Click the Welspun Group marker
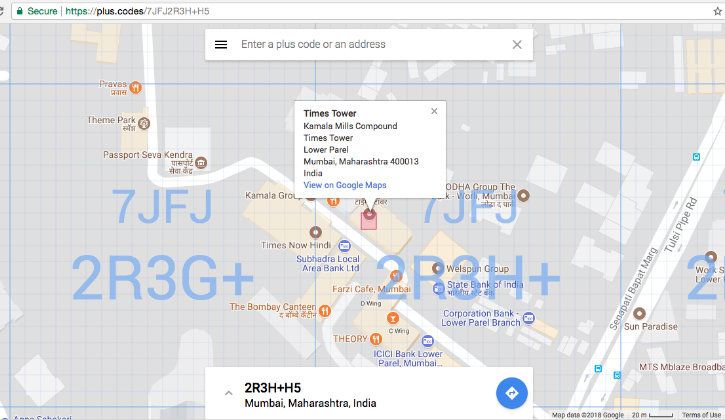Image resolution: width=725 pixels, height=420 pixels. click(x=437, y=268)
